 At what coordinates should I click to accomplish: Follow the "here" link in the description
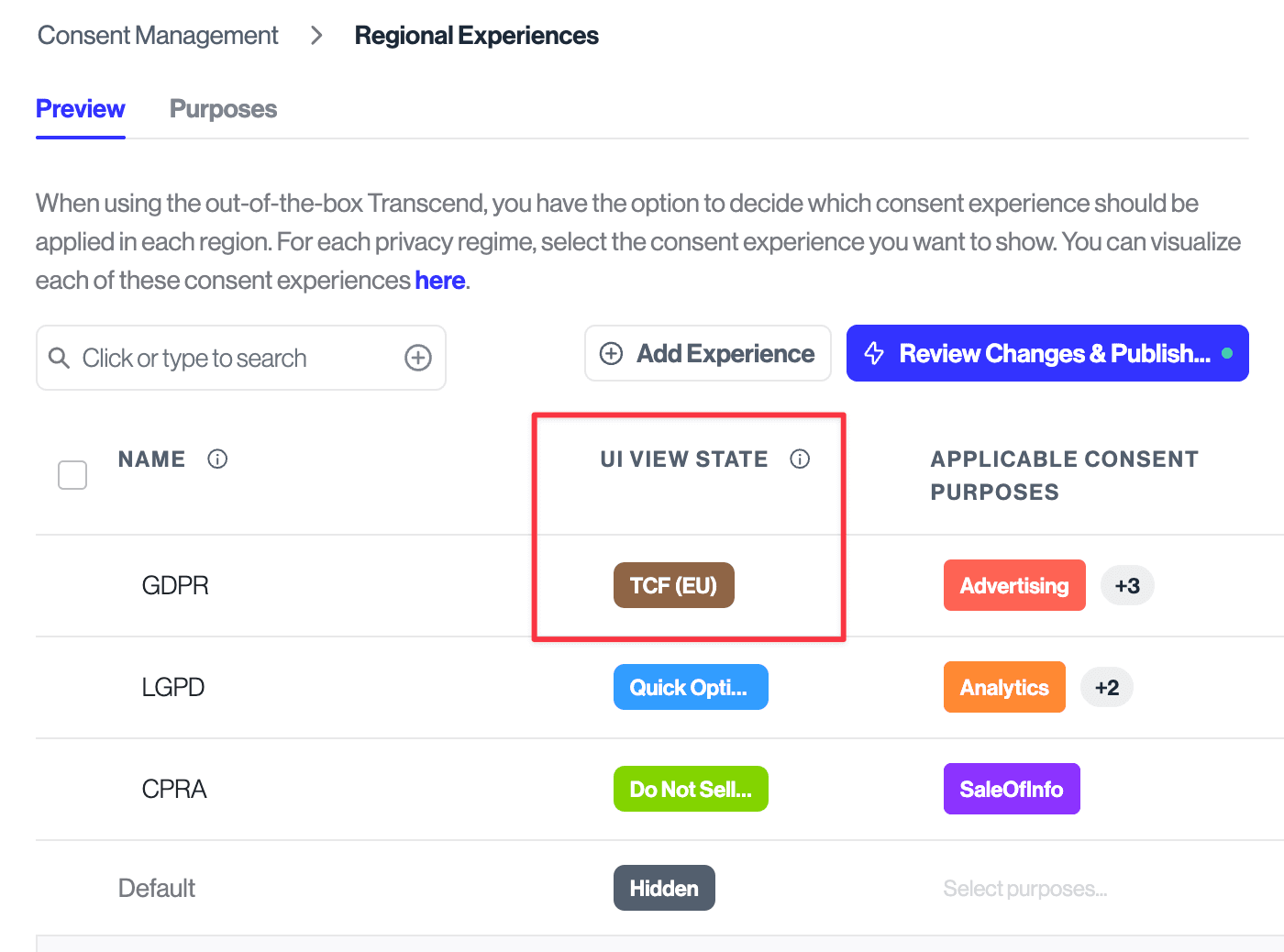click(439, 281)
